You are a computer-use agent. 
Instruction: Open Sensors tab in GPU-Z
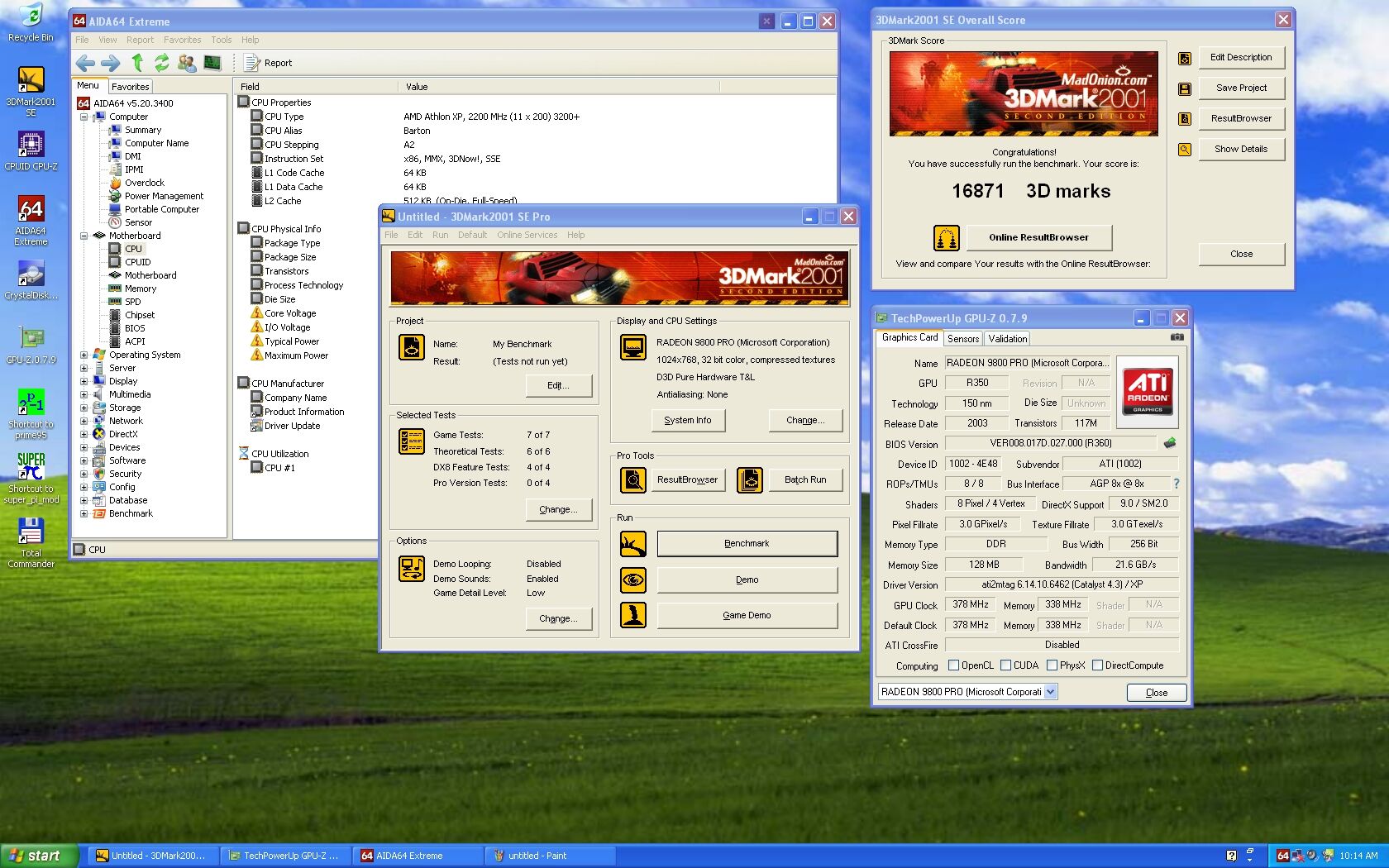(x=963, y=339)
